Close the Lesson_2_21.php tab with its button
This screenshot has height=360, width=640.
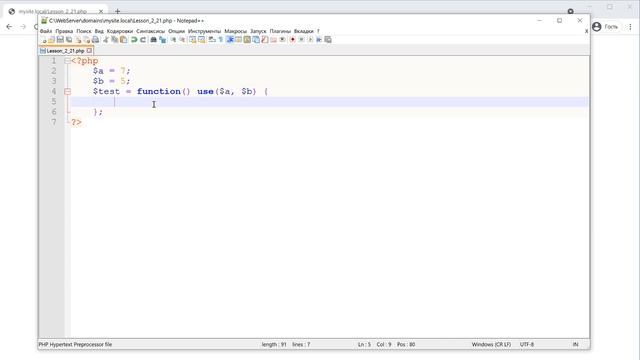pos(89,51)
